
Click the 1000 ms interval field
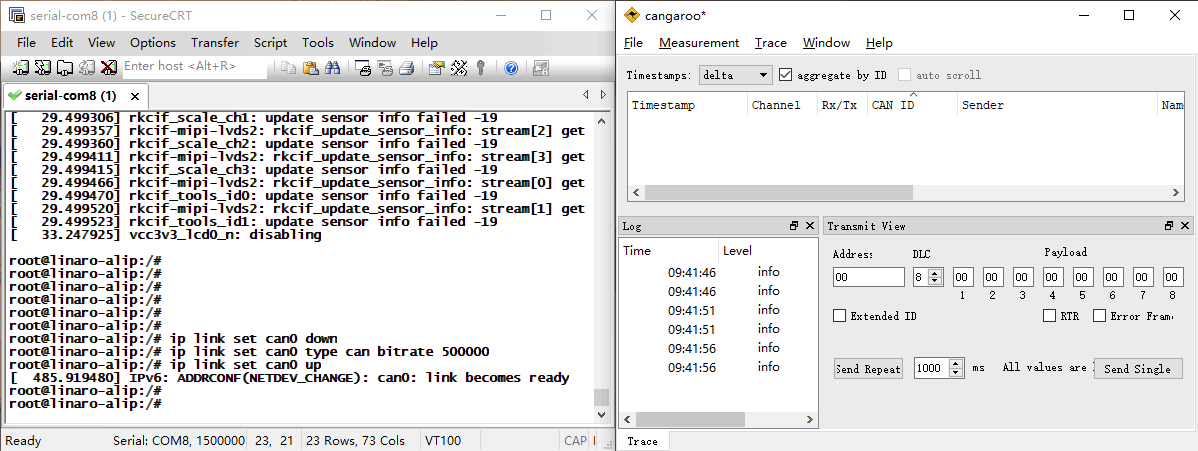[931, 368]
